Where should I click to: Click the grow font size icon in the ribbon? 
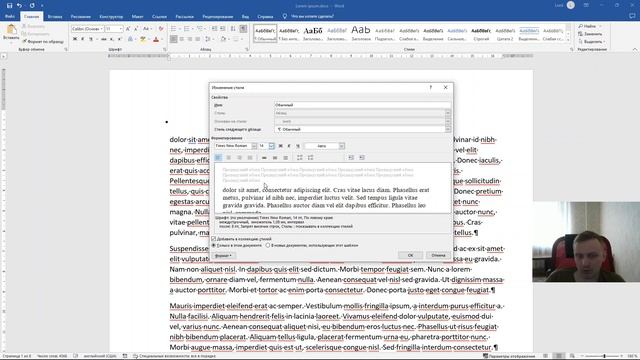point(128,29)
